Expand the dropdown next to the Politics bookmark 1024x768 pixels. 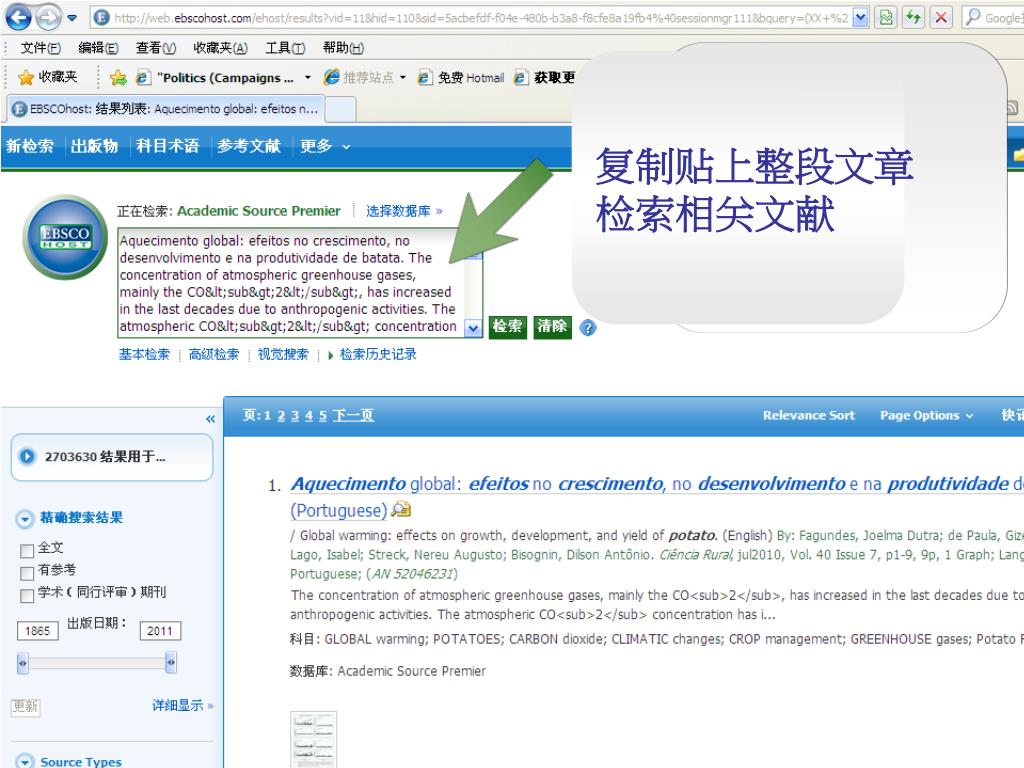point(308,78)
